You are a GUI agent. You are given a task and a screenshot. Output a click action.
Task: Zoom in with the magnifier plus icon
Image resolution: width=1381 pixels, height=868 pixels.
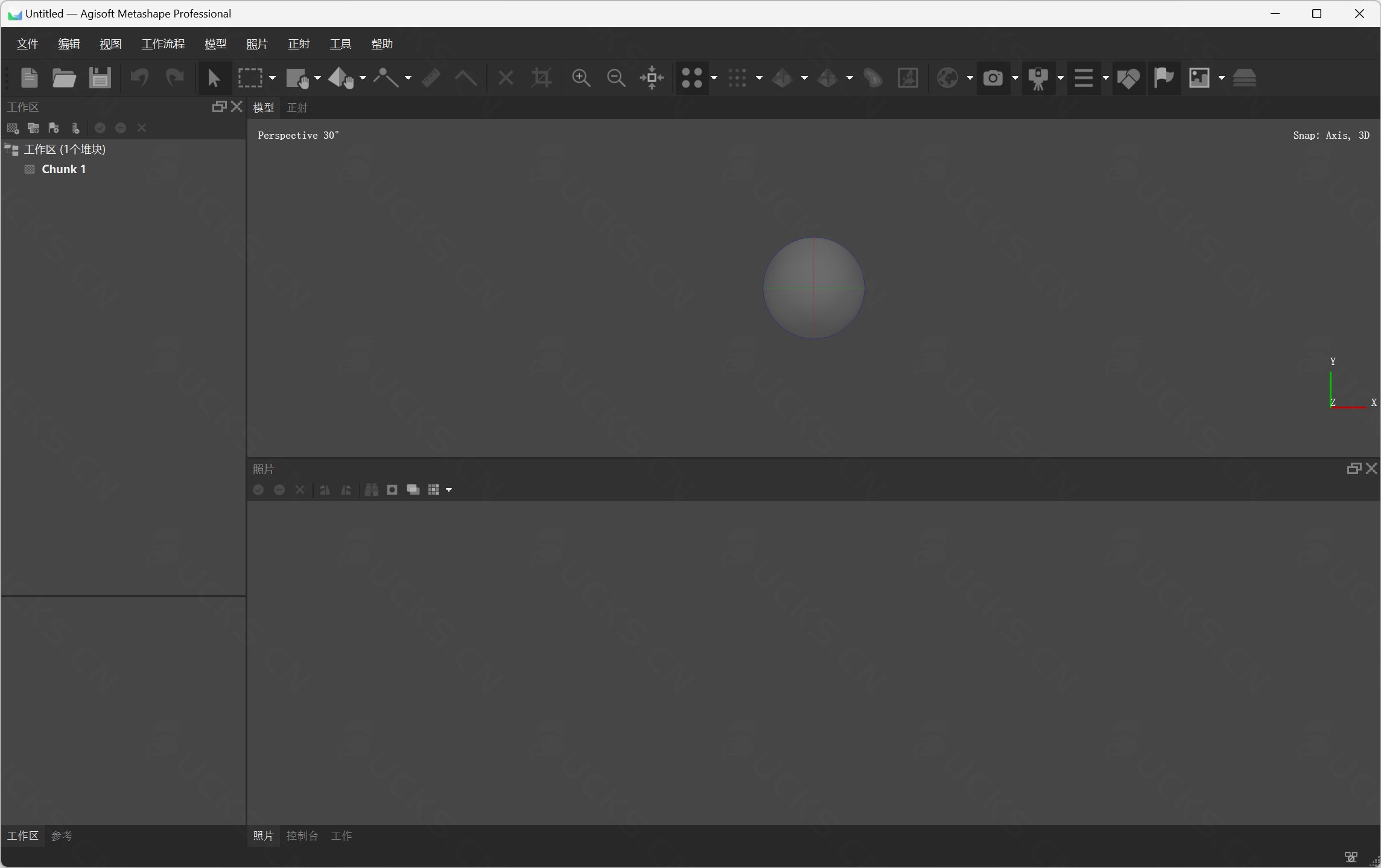581,78
